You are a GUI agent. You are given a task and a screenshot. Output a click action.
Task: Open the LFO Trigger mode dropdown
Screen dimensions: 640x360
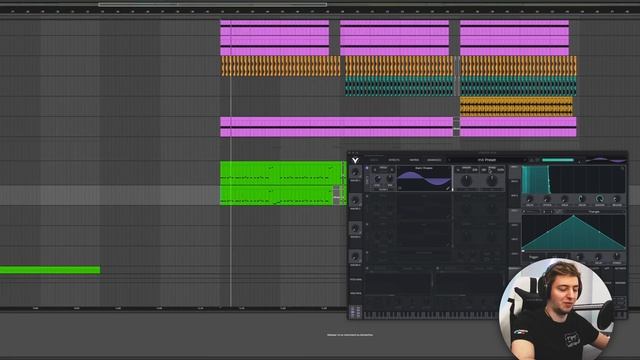pyautogui.click(x=533, y=257)
